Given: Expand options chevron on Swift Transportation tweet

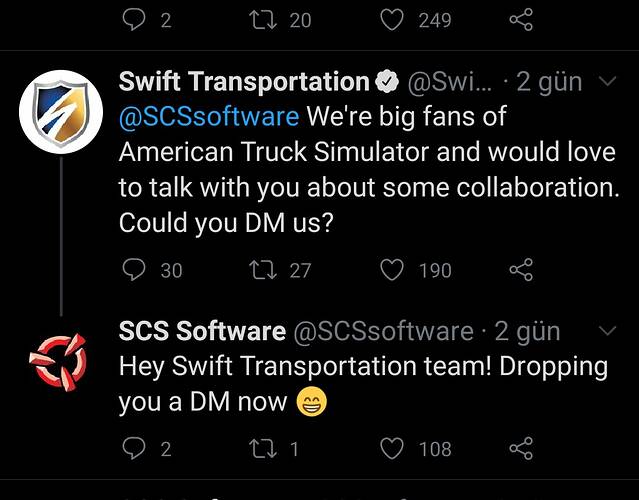Looking at the screenshot, I should point(608,81).
